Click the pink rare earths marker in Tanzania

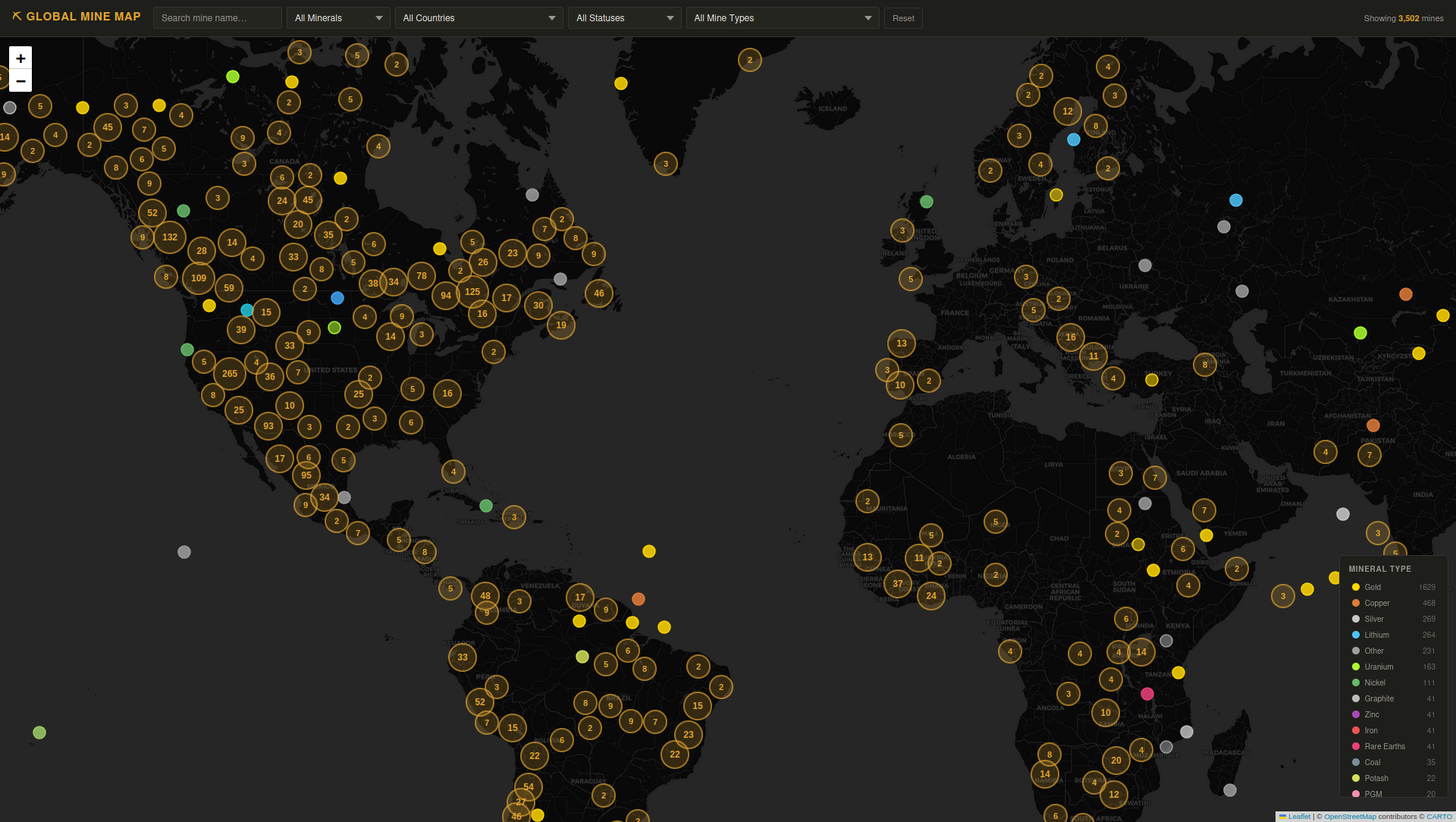coord(1147,694)
